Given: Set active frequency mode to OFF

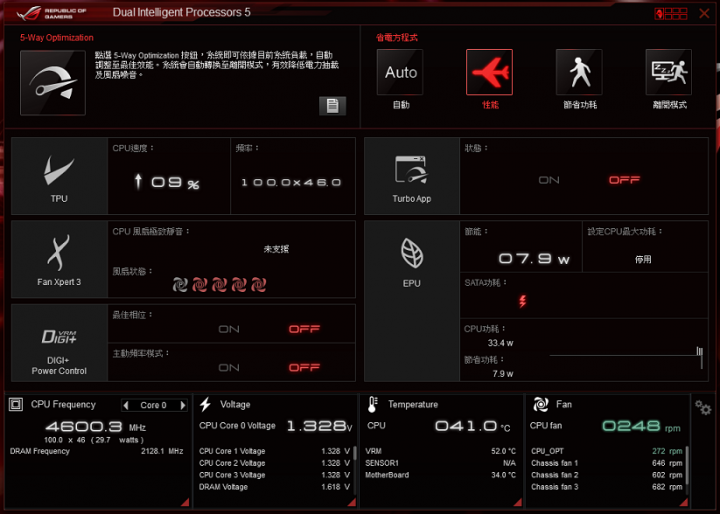Looking at the screenshot, I should click(304, 367).
